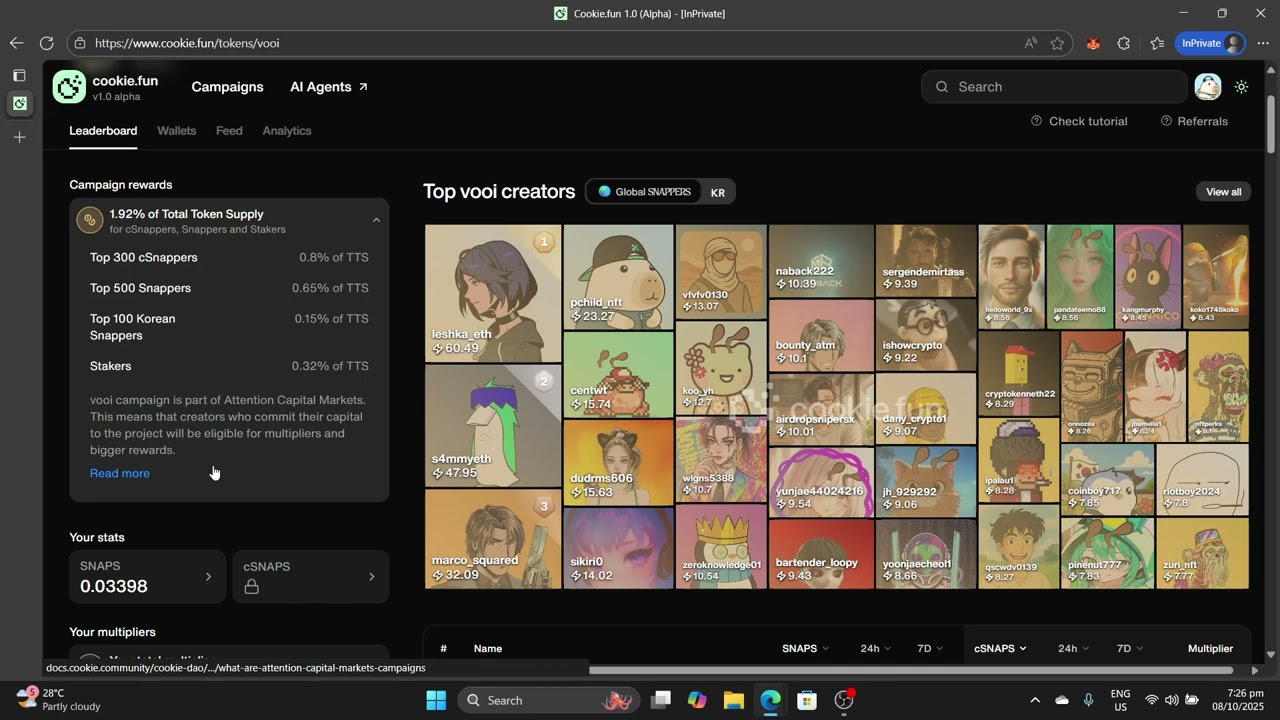
Task: Click the View all button
Action: [x=1223, y=192]
